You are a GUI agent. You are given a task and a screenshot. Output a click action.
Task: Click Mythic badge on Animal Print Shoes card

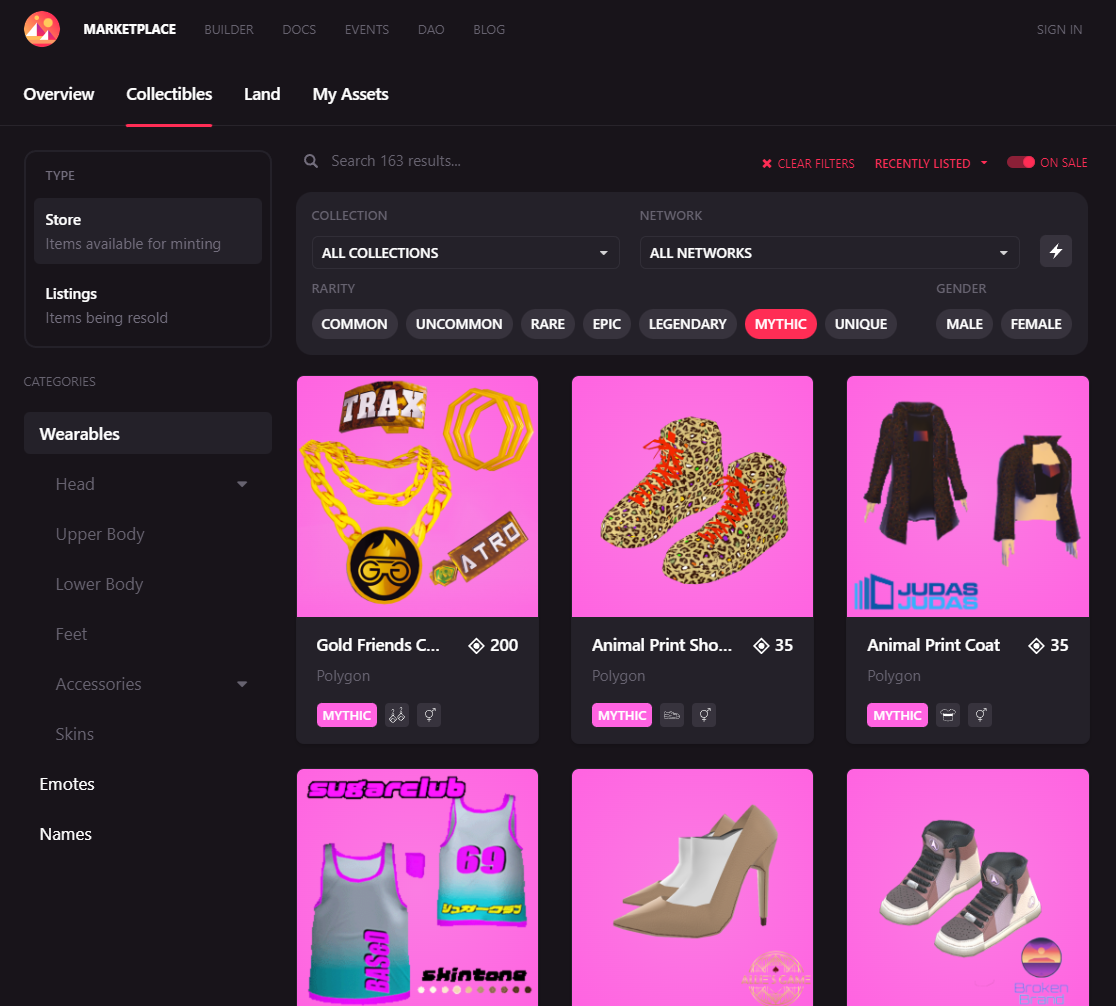tap(622, 715)
